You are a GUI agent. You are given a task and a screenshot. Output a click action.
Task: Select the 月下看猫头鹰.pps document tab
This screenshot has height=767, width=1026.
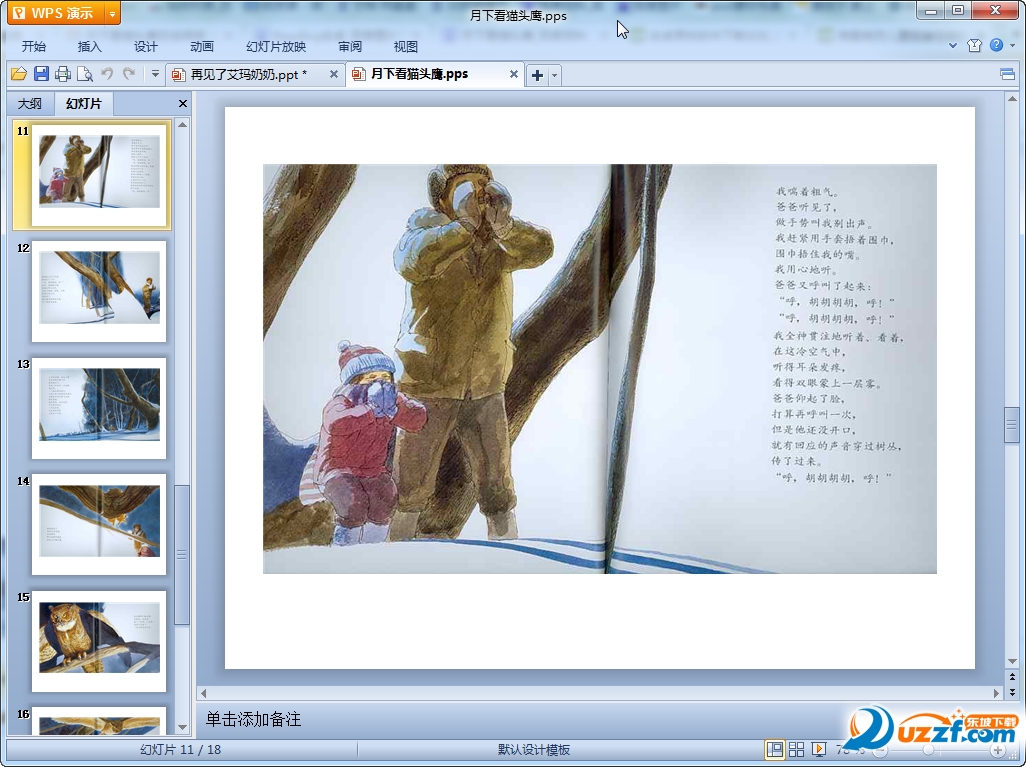pos(419,74)
